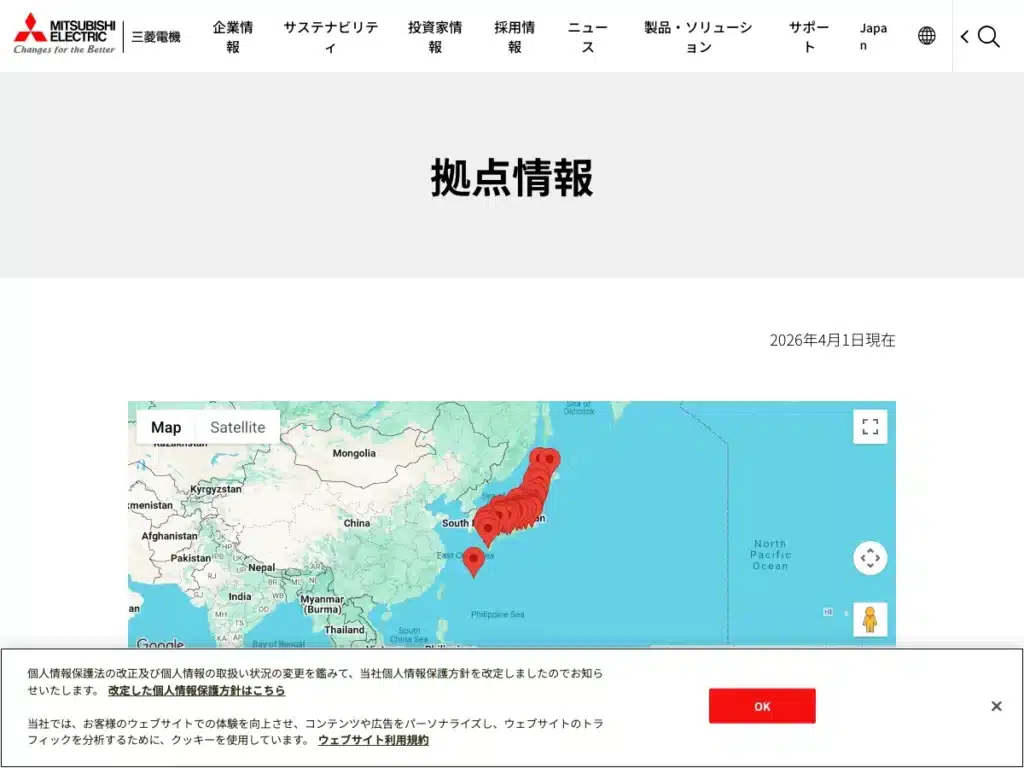
Task: Open the ニュース menu
Action: click(588, 37)
